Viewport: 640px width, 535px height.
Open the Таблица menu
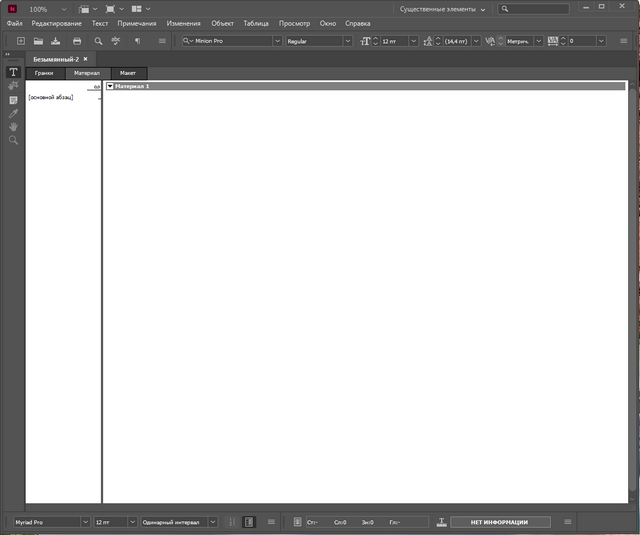(256, 23)
